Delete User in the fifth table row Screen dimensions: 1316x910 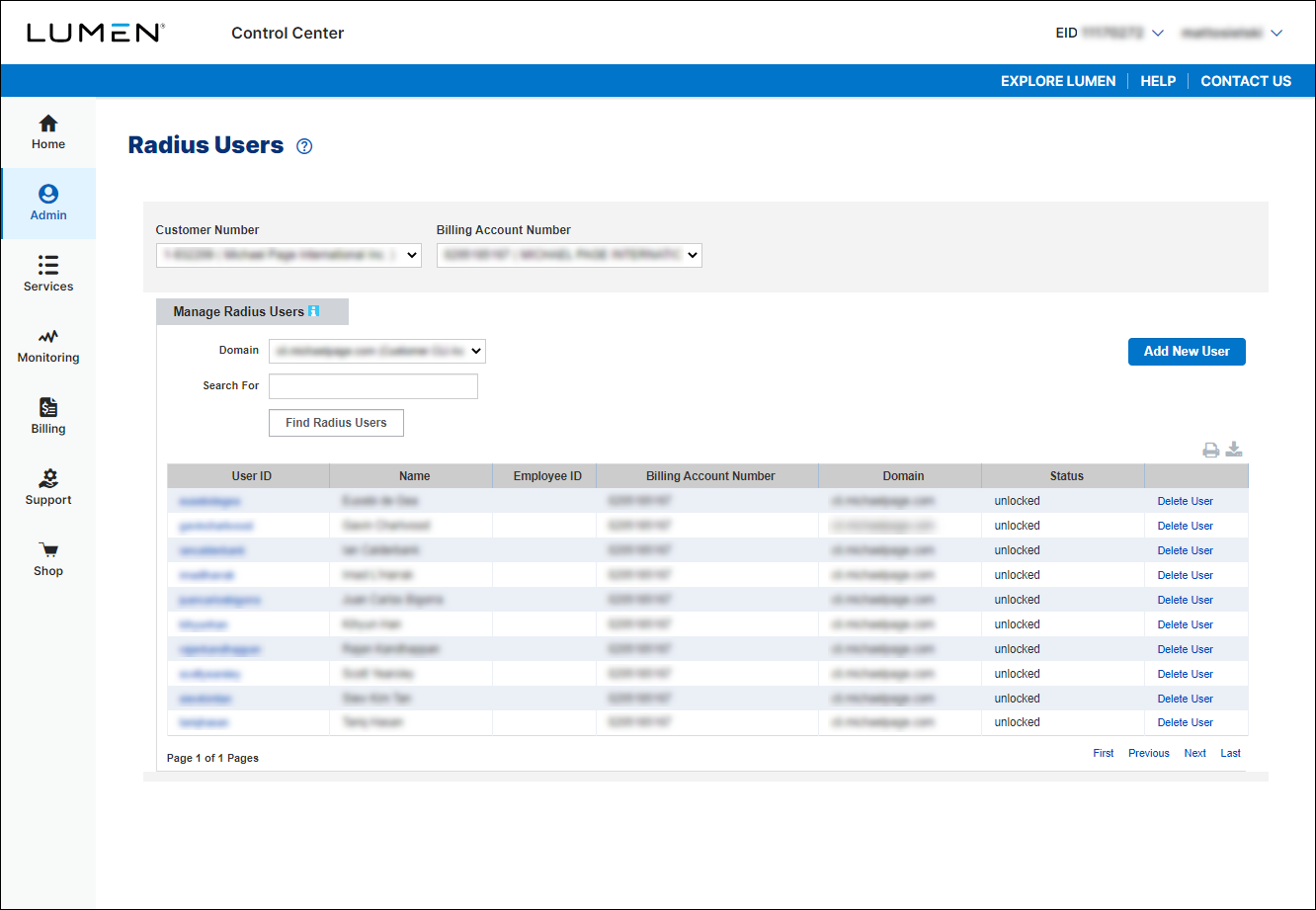pos(1186,600)
